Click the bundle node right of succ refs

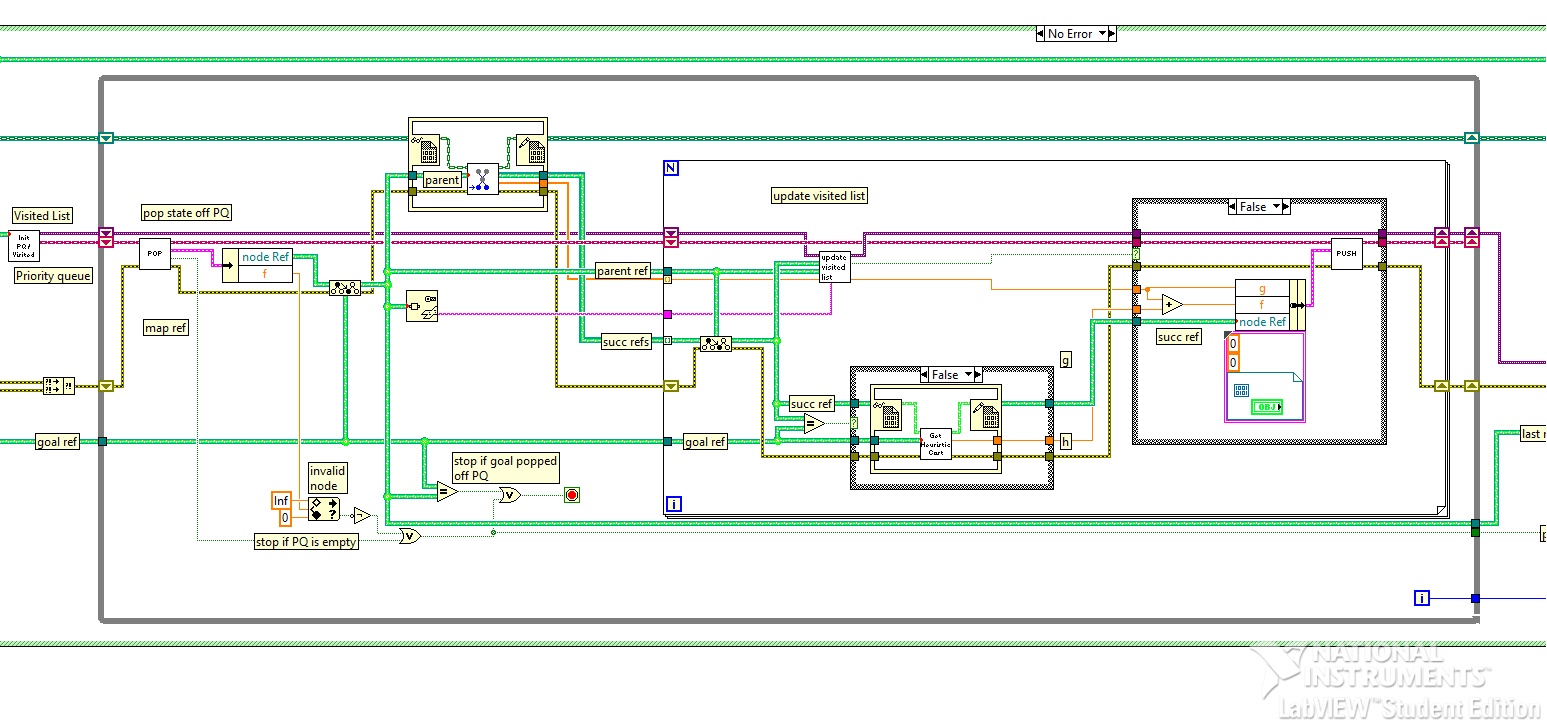pyautogui.click(x=715, y=344)
